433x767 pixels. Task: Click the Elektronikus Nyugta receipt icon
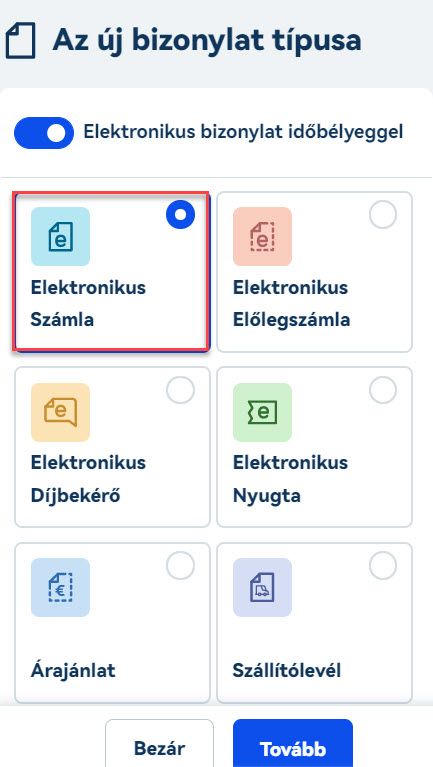click(x=262, y=412)
